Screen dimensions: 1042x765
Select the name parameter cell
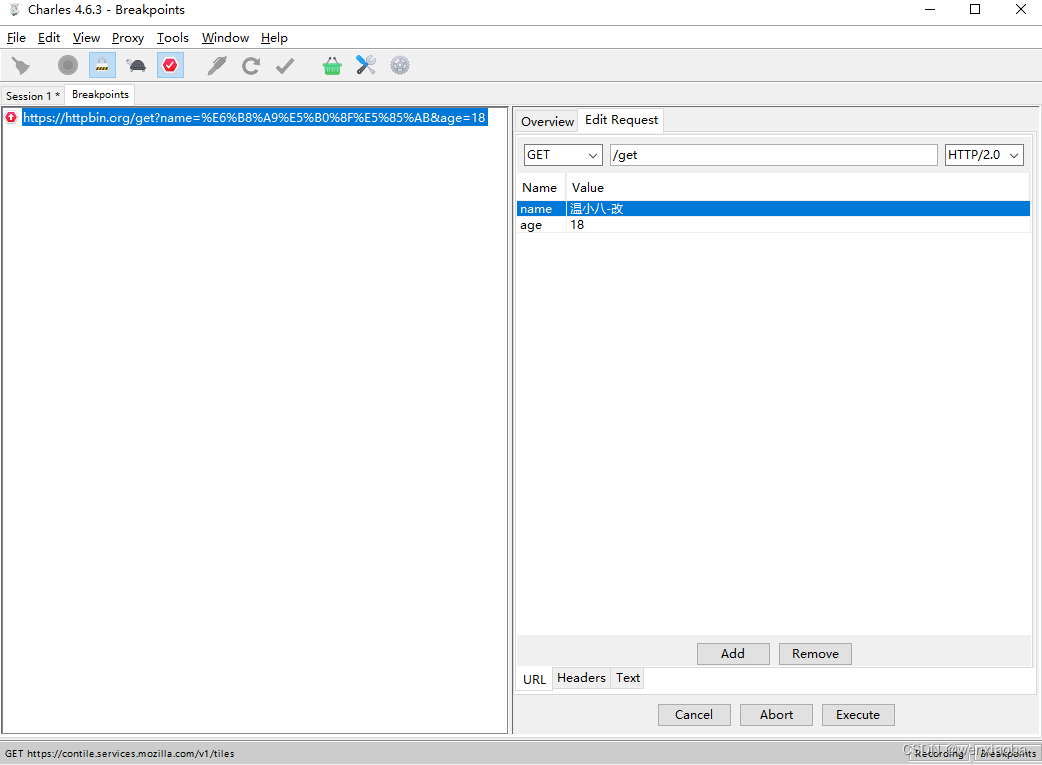(x=541, y=209)
